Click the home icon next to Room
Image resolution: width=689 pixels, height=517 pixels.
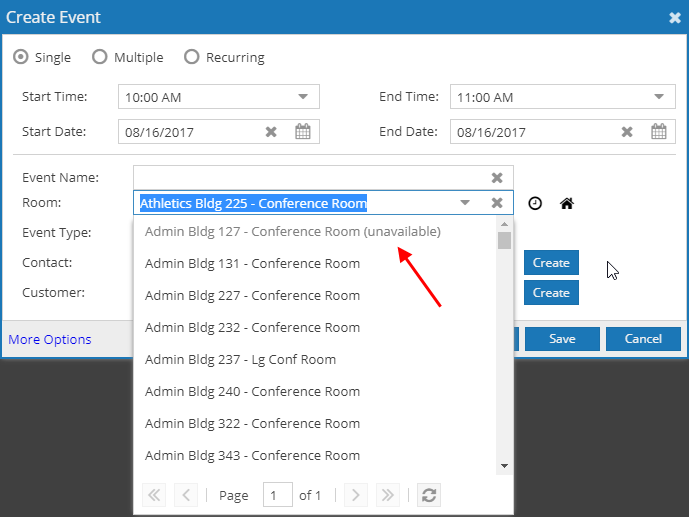[567, 203]
